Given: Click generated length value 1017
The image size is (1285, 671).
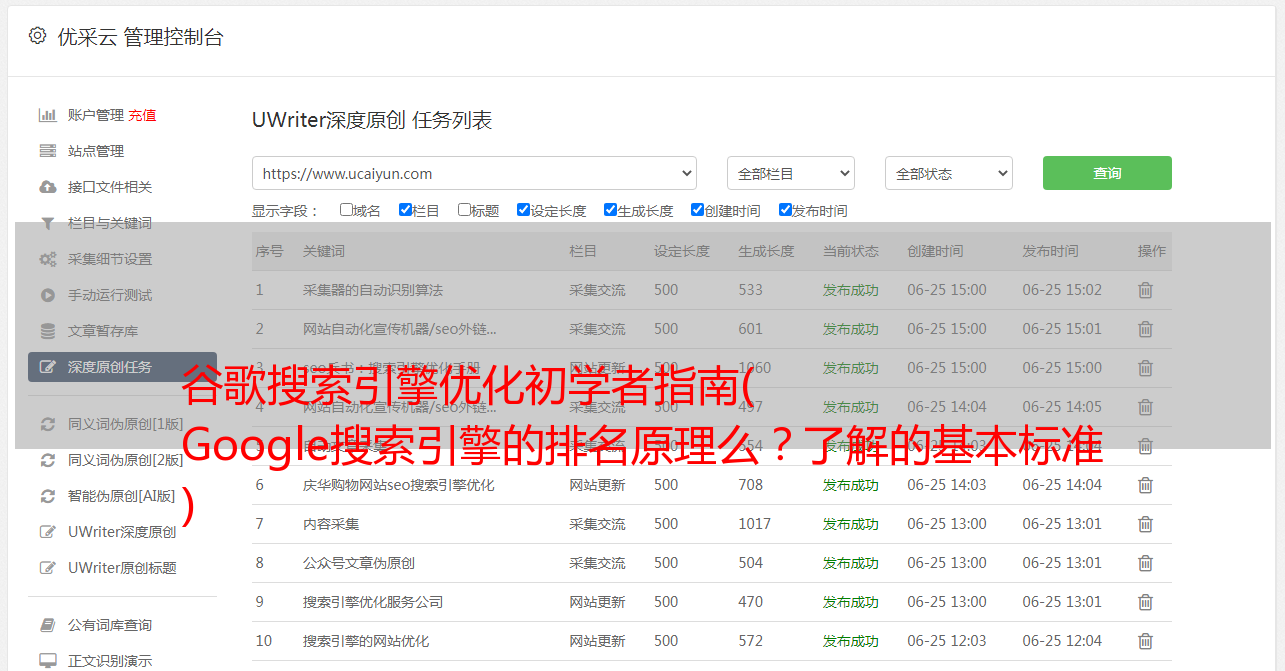Looking at the screenshot, I should point(755,524).
